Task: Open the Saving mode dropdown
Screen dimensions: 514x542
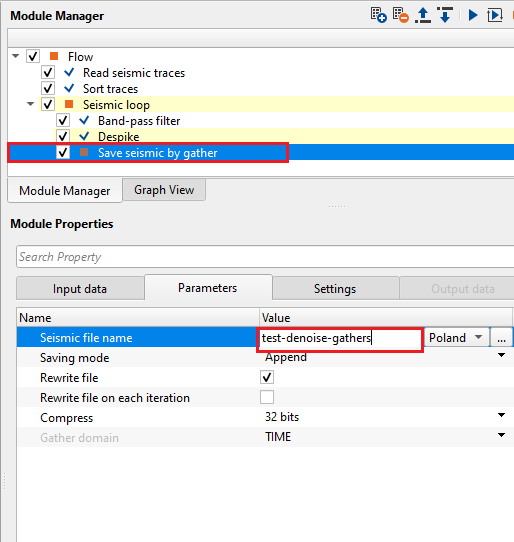Action: pos(385,356)
